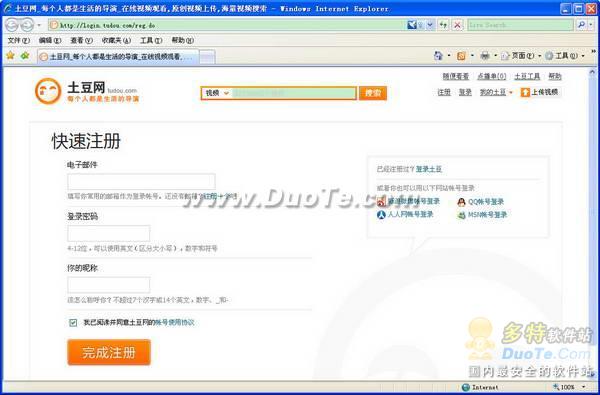Click the 登录 link in header
The height and width of the screenshot is (395, 600).
pyautogui.click(x=465, y=92)
